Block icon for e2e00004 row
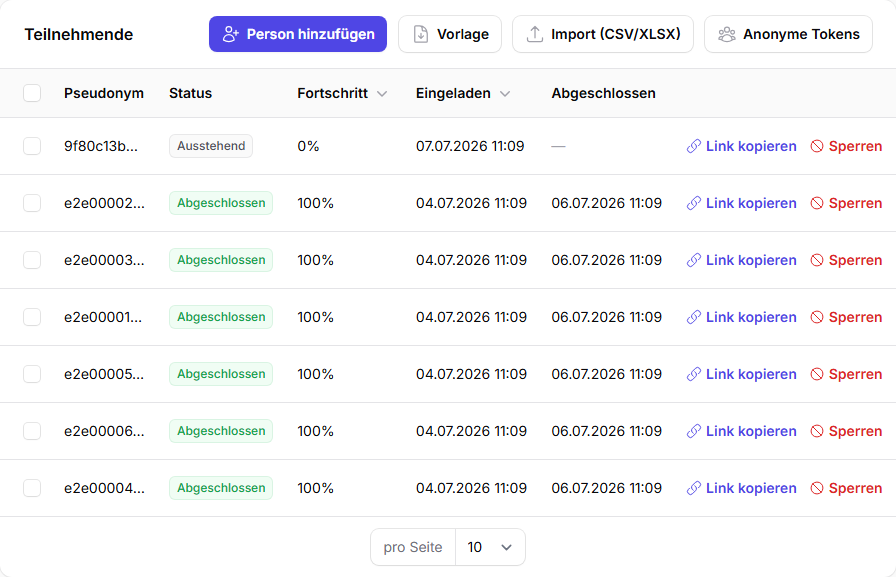The image size is (896, 577). (817, 488)
